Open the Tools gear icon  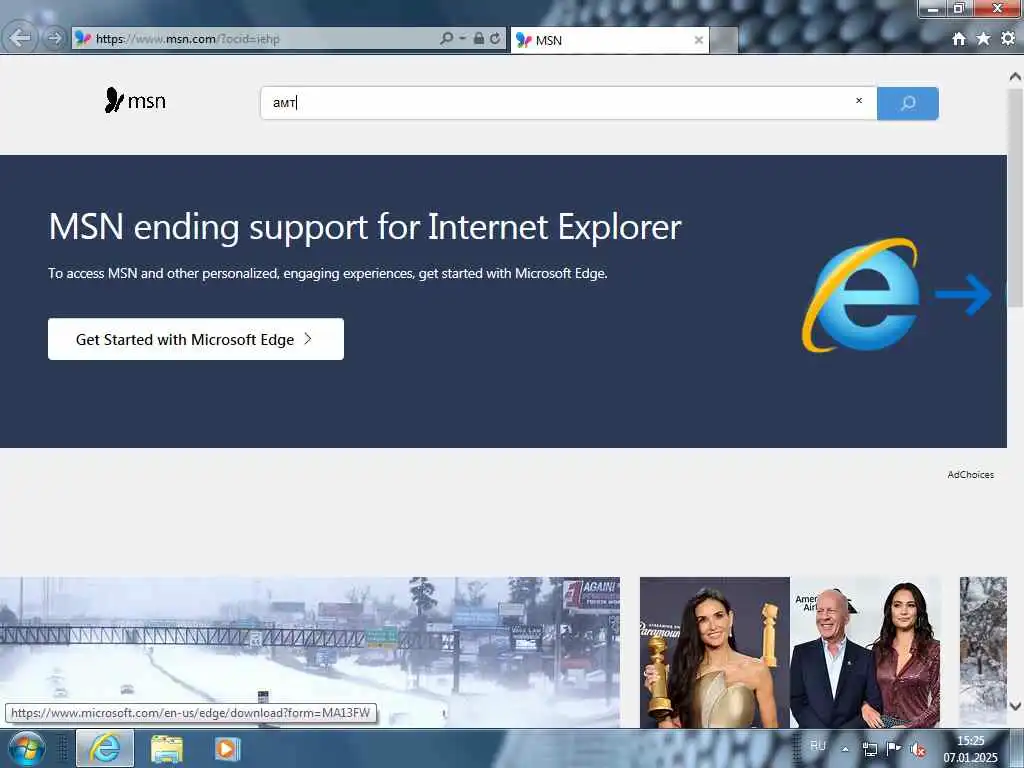(x=1008, y=39)
